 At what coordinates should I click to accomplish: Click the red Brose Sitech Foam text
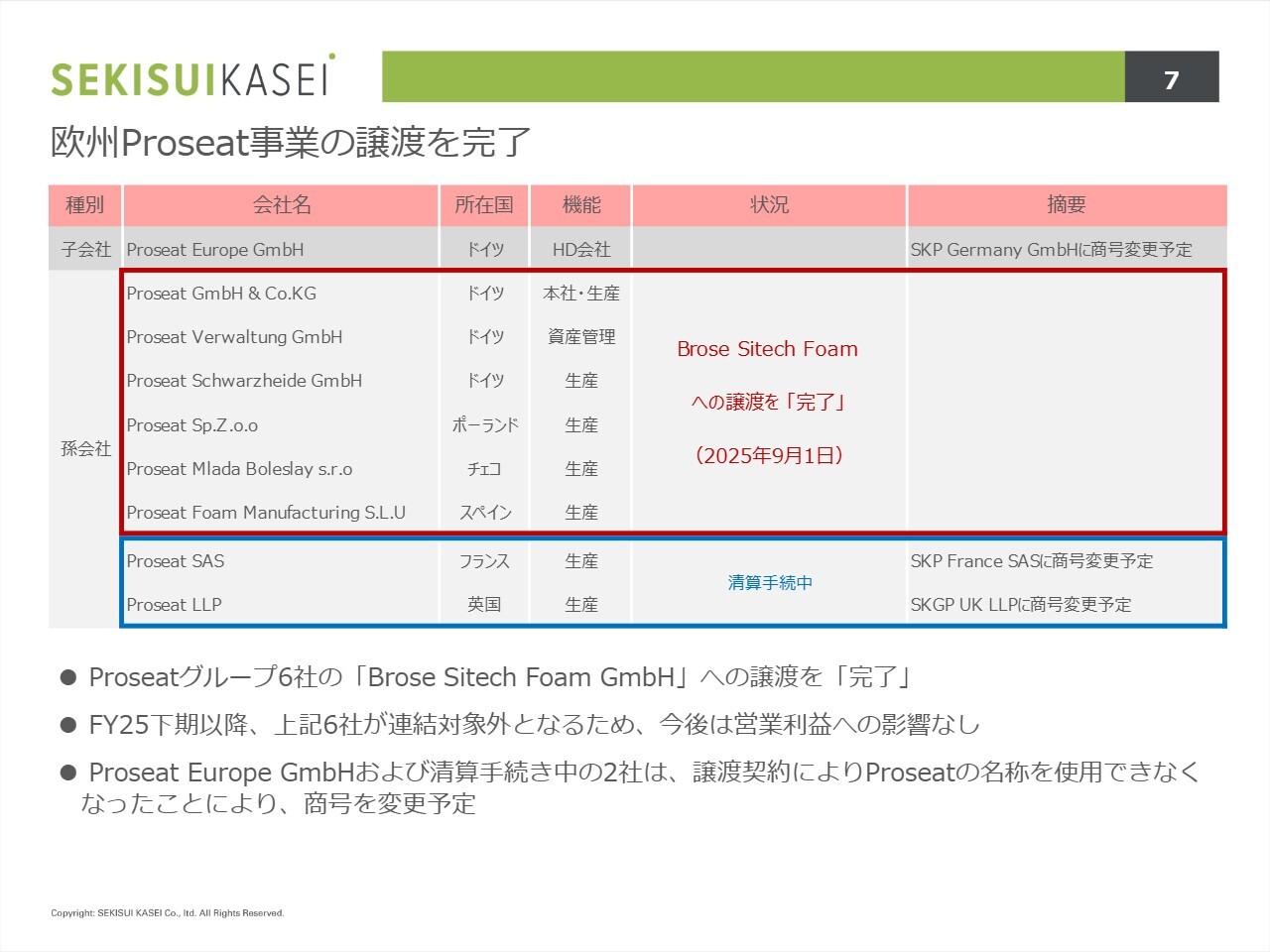click(x=767, y=349)
